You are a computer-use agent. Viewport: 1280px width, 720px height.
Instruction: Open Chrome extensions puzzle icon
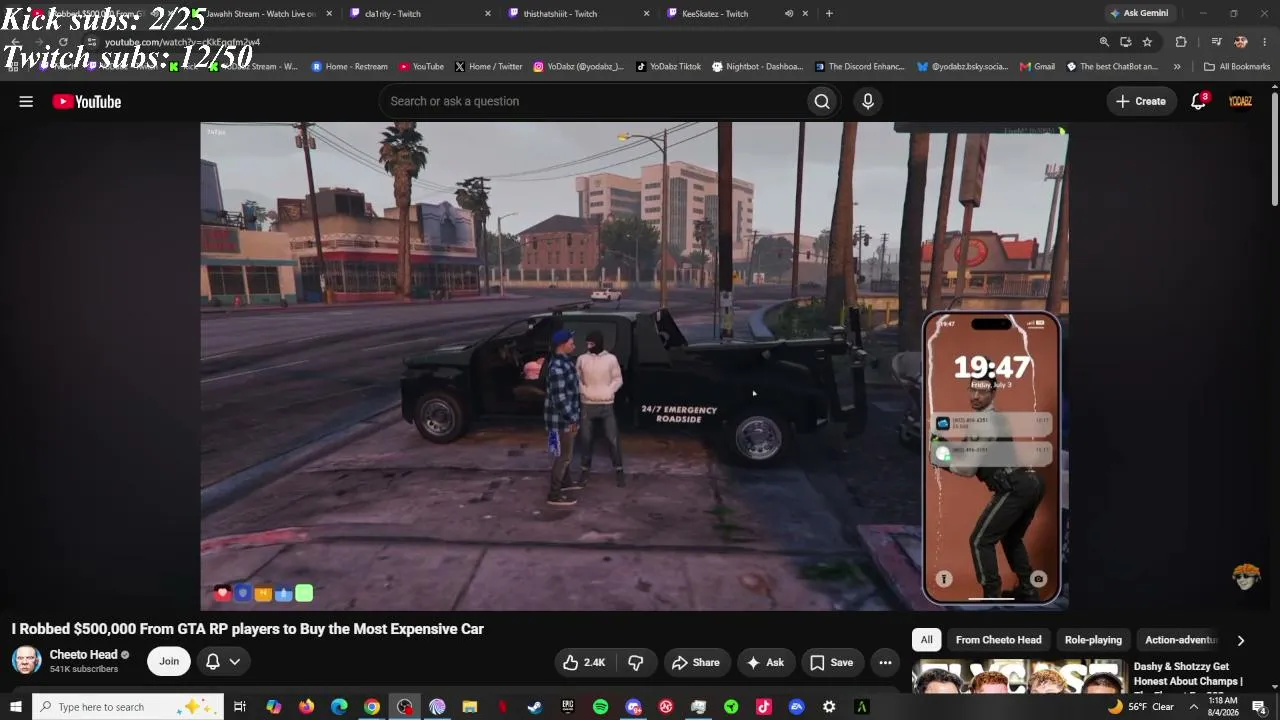click(1181, 42)
